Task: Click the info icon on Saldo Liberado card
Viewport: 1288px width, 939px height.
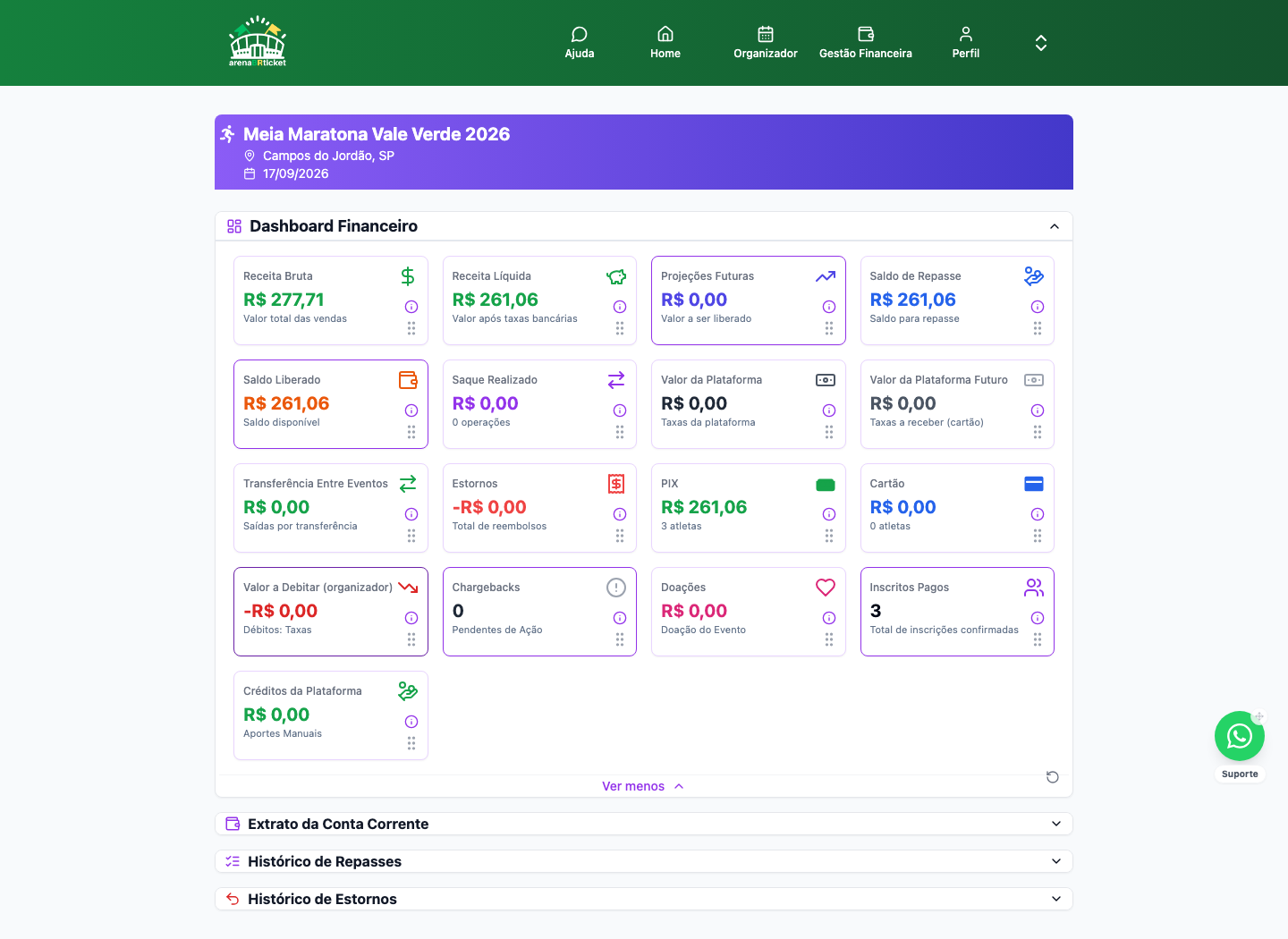Action: pyautogui.click(x=411, y=410)
